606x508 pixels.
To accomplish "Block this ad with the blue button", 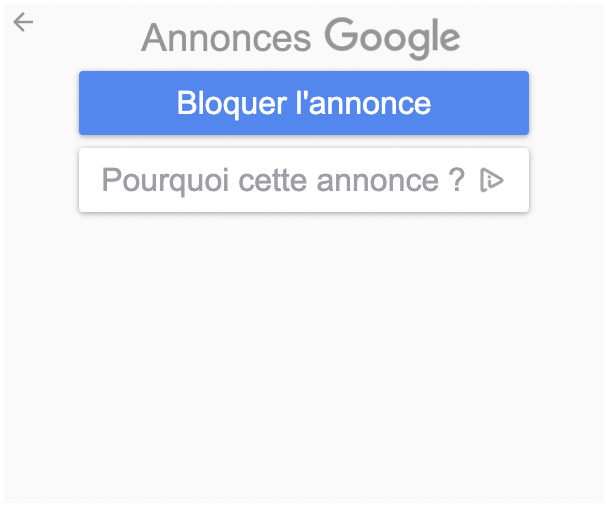I will point(304,103).
